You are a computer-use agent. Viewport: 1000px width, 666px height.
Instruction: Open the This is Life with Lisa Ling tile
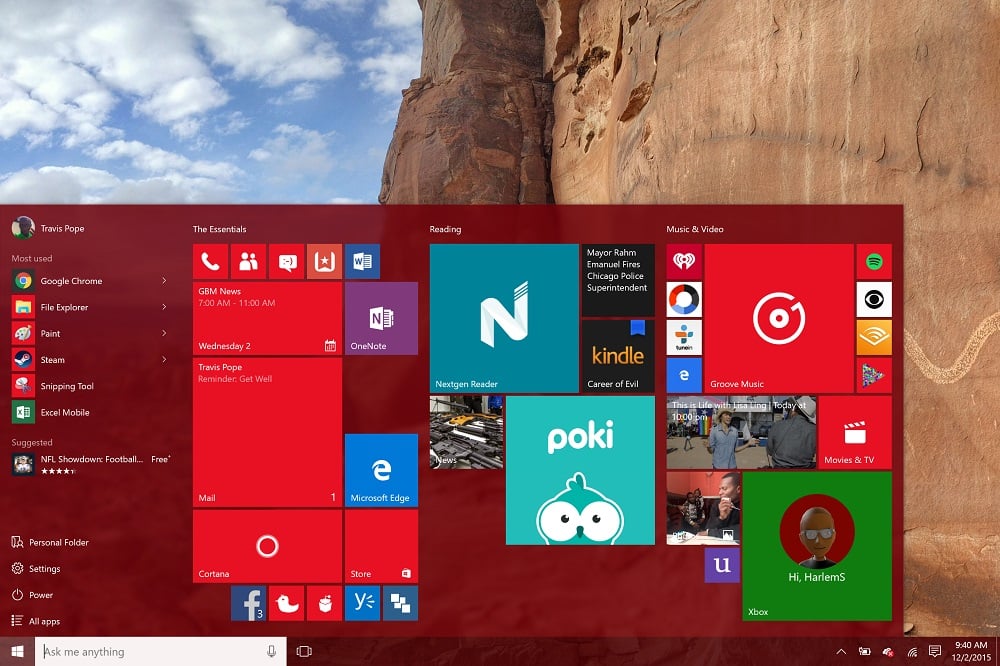741,432
